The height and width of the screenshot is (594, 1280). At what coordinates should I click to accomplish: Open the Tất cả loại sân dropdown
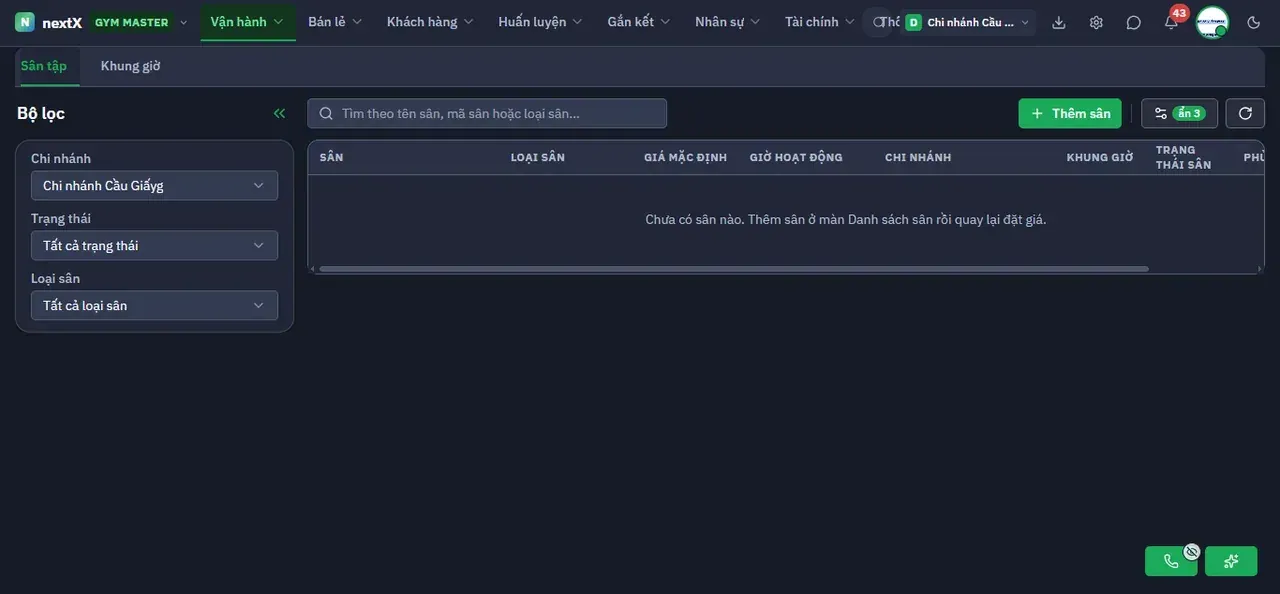pos(154,305)
